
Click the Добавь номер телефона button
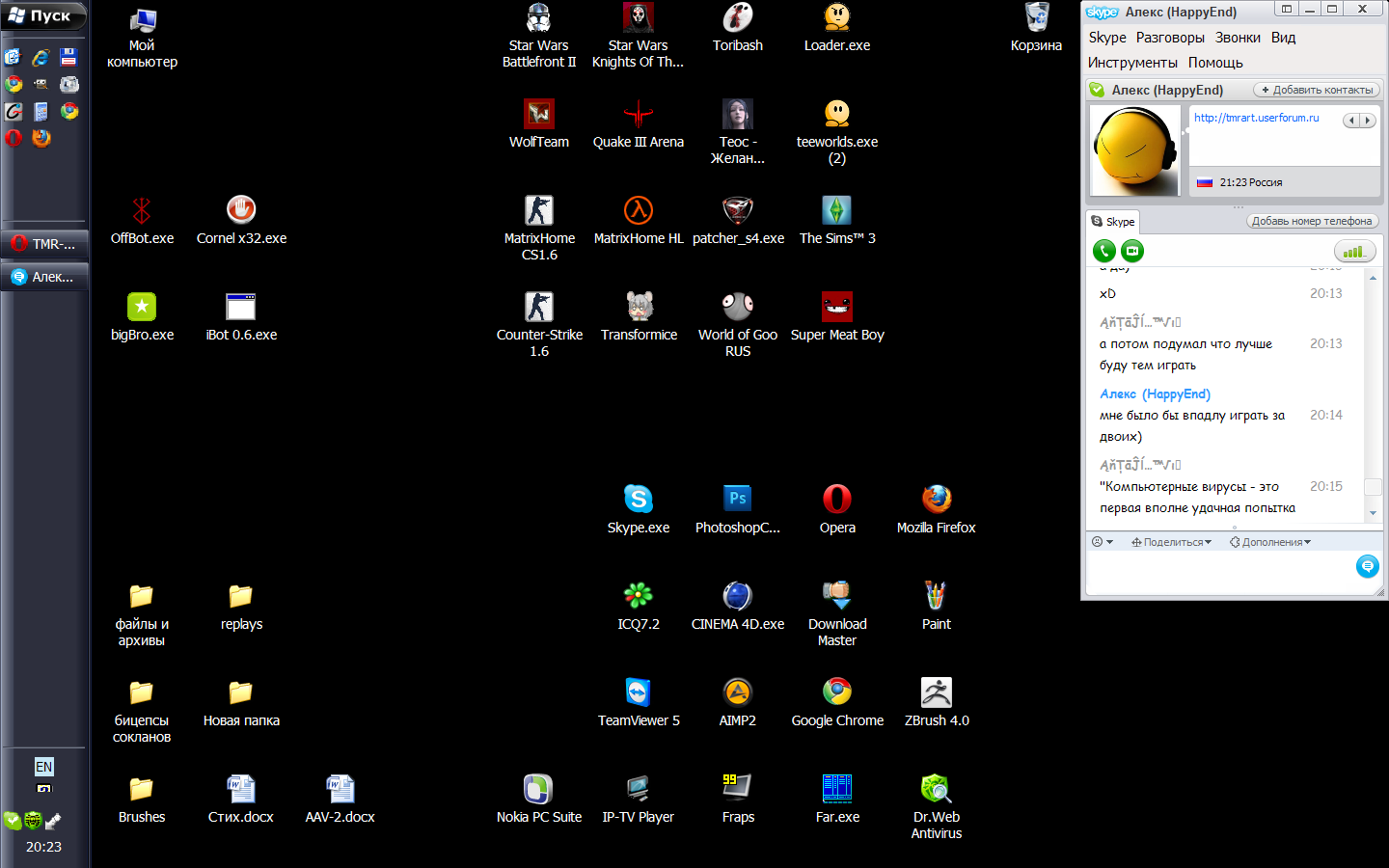click(x=1312, y=221)
